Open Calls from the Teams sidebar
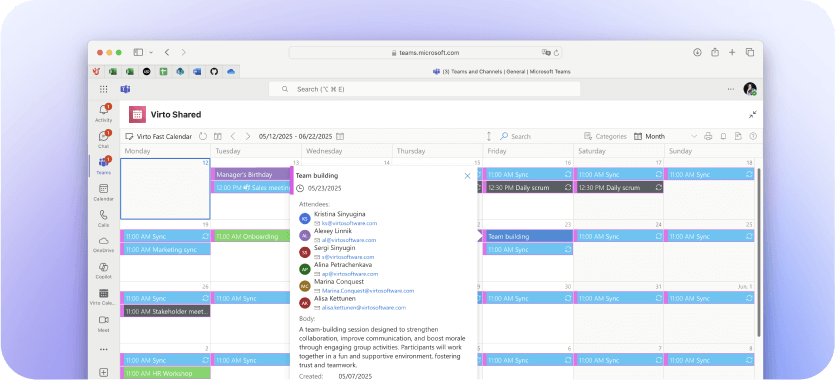The width and height of the screenshot is (835, 380). click(104, 218)
